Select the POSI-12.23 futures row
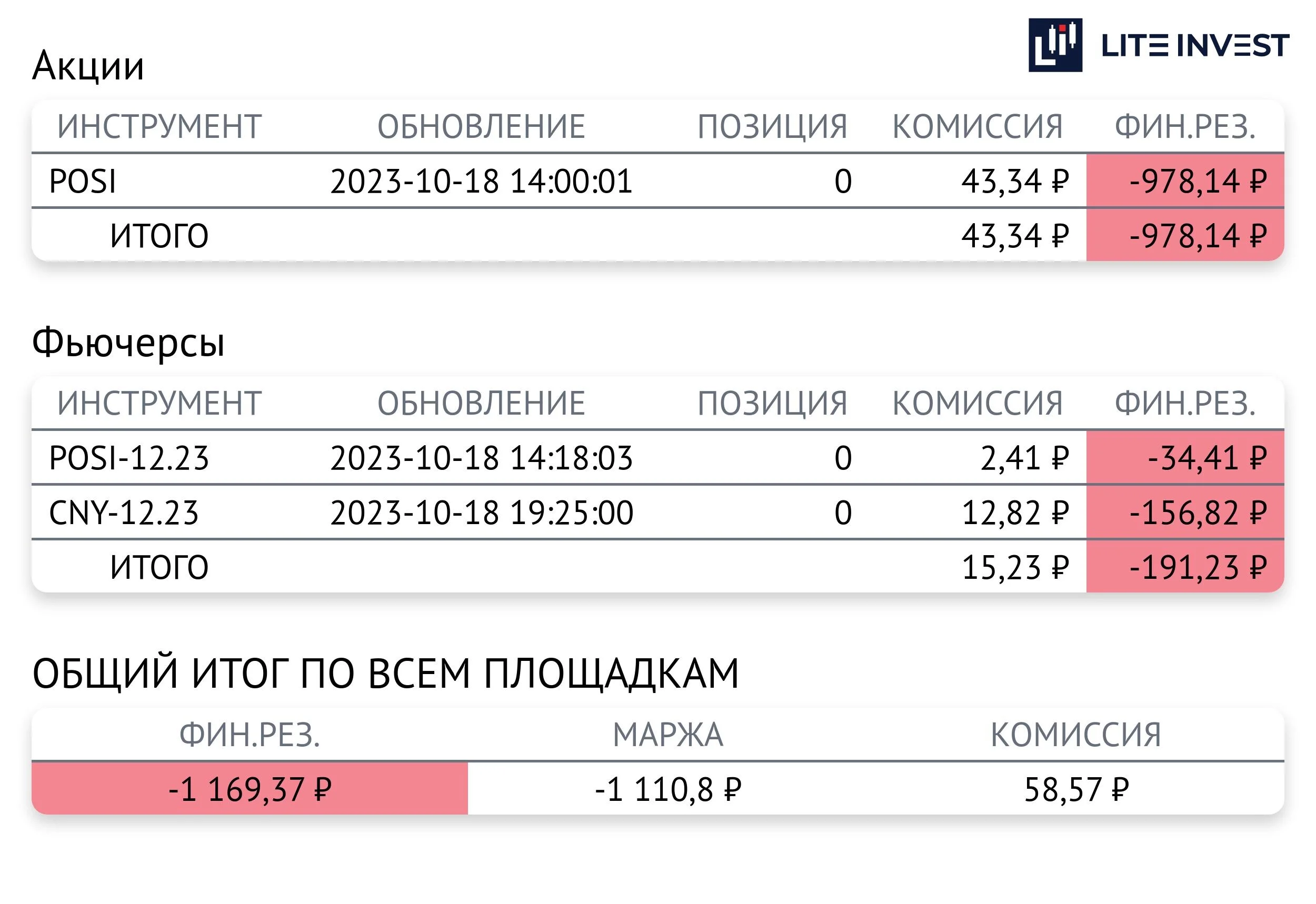This screenshot has height=904, width=1316. (x=657, y=458)
